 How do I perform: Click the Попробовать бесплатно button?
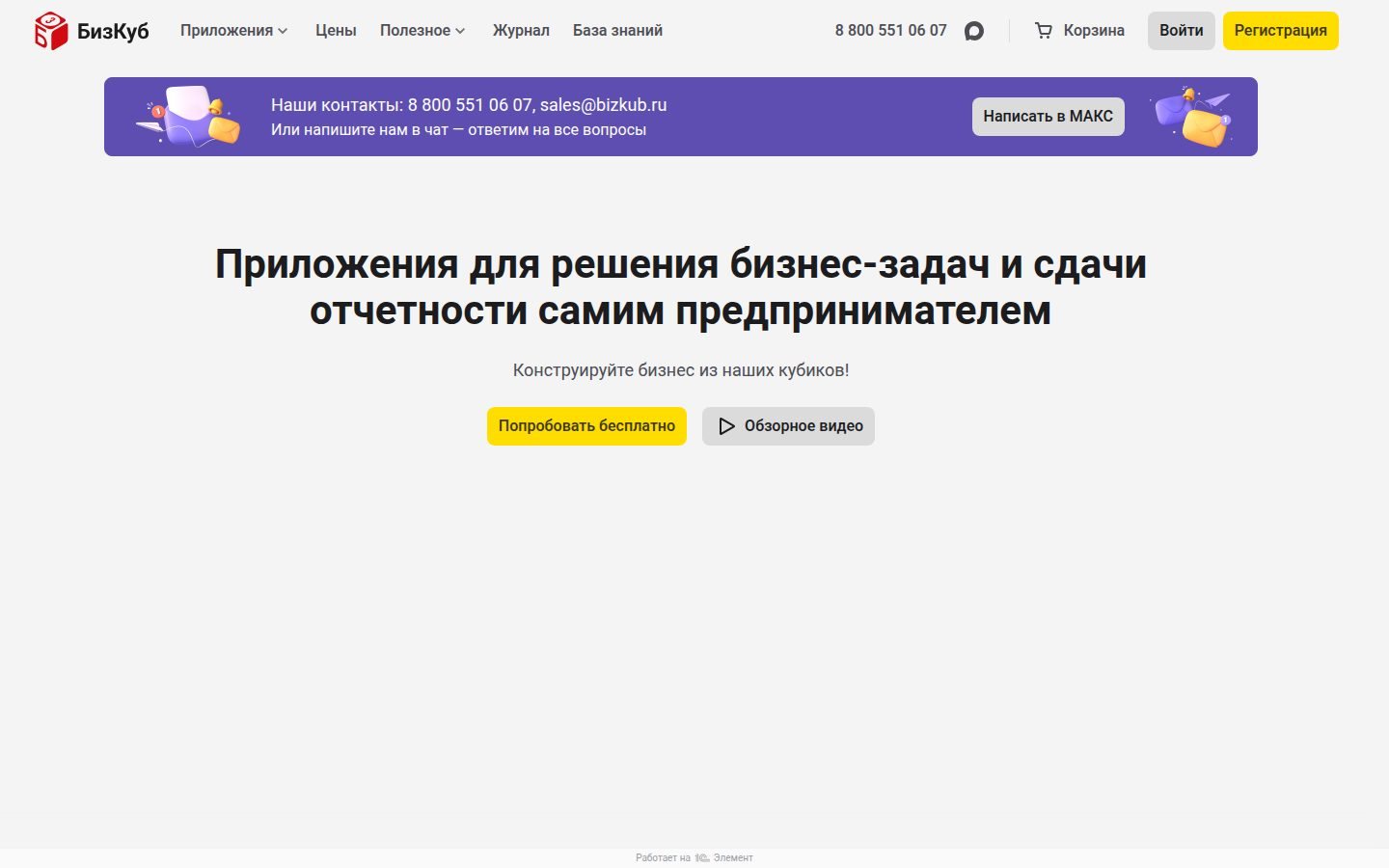tap(586, 426)
